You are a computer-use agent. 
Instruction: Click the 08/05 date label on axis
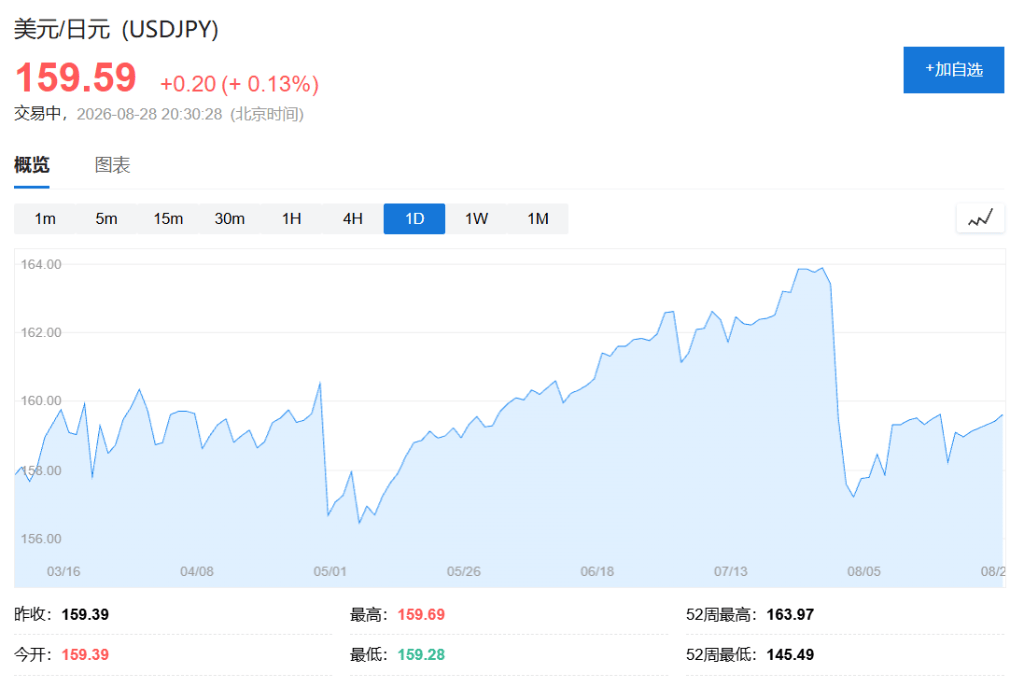coord(863,571)
